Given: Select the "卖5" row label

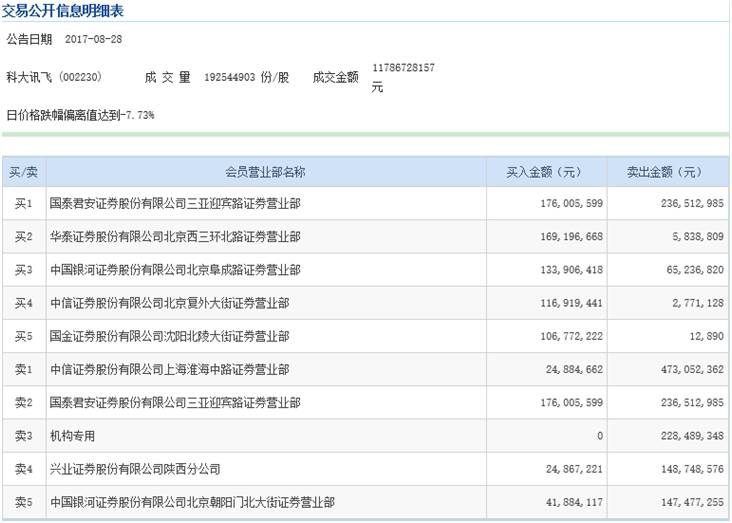Looking at the screenshot, I should pos(23,502).
